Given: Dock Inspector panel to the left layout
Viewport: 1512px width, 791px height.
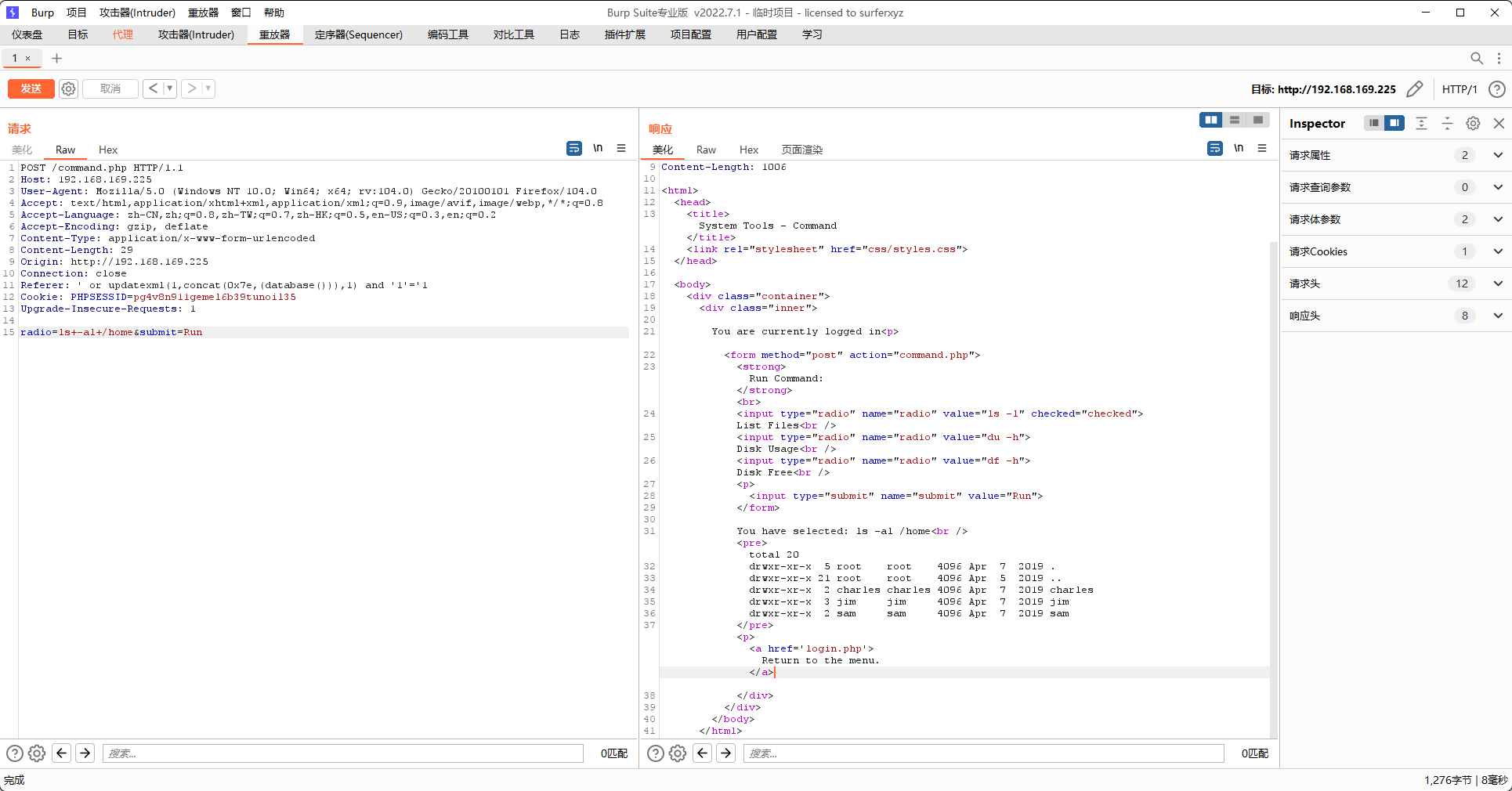Looking at the screenshot, I should pyautogui.click(x=1374, y=123).
